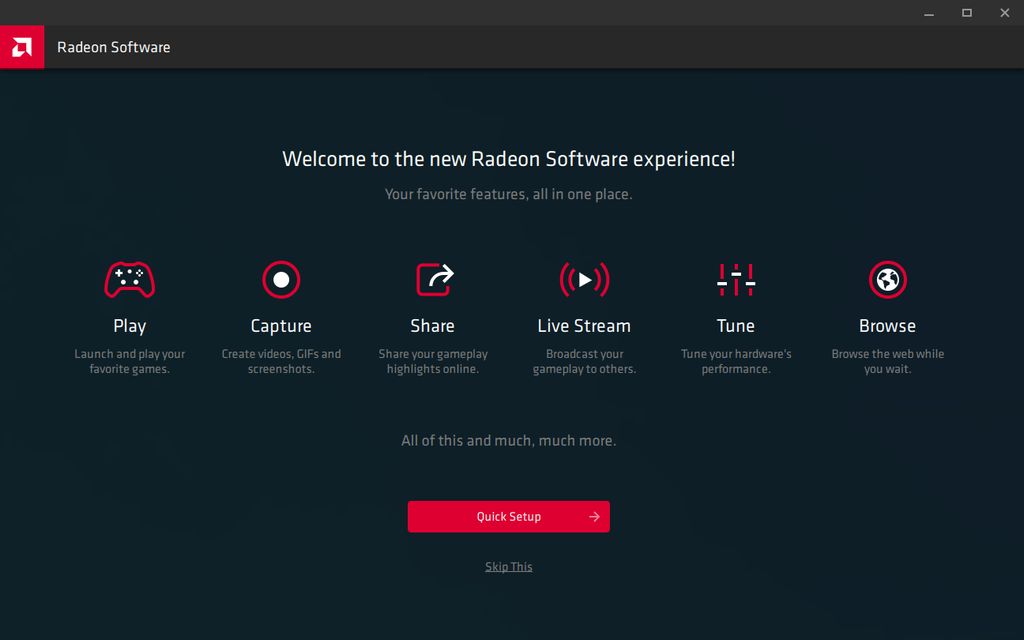Click 'Create videos, GIFs and screenshots.' text

click(281, 361)
